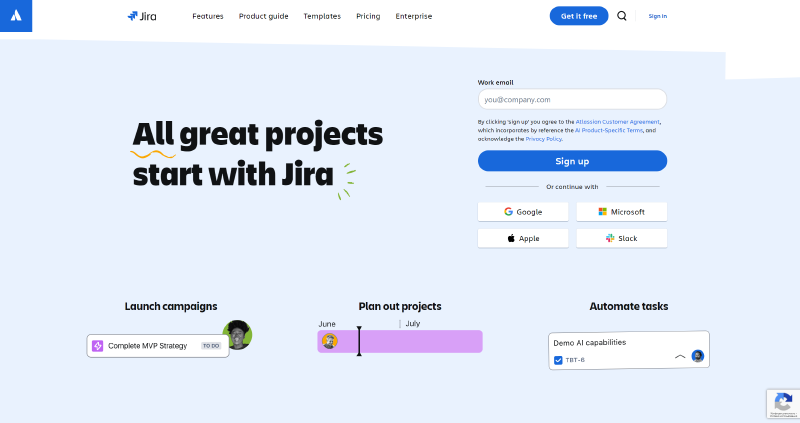Open the search magnifier icon
Screen dimensions: 800x423
click(621, 16)
